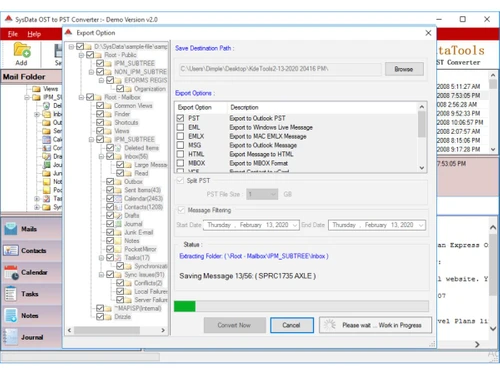The image size is (500, 375).
Task: Collapse the NON_IPM_SUBTREE tree node
Action: [91, 72]
